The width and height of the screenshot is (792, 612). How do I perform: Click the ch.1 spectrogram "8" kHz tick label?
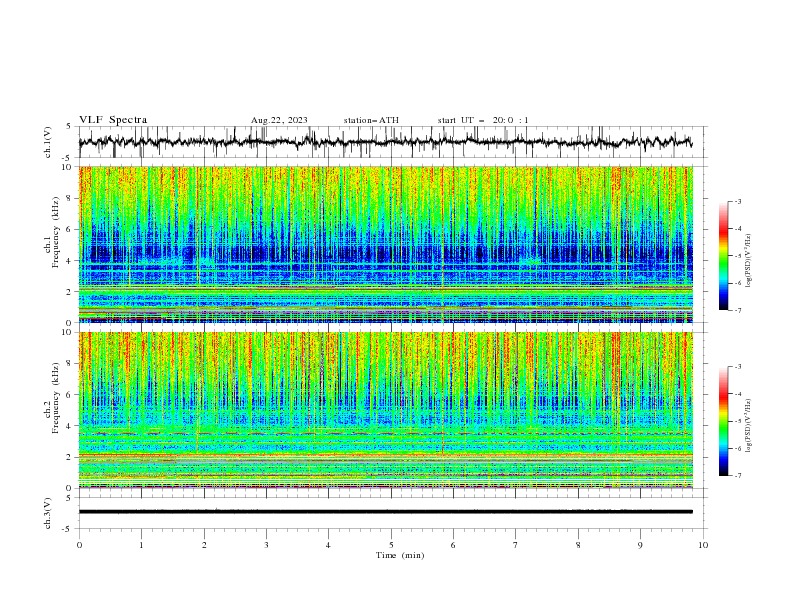coord(71,198)
